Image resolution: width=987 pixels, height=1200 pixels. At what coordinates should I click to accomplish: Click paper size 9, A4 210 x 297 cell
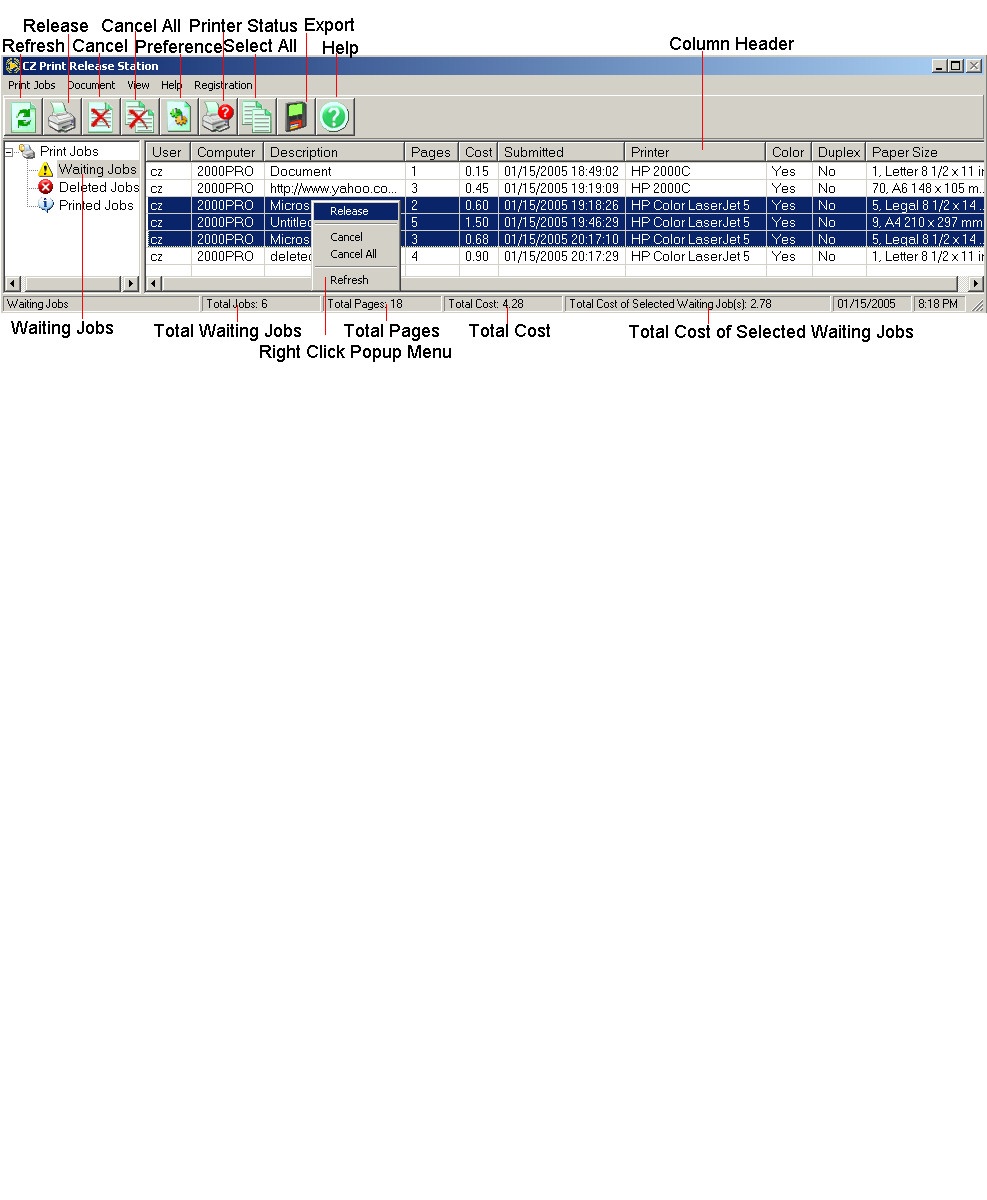(x=926, y=222)
